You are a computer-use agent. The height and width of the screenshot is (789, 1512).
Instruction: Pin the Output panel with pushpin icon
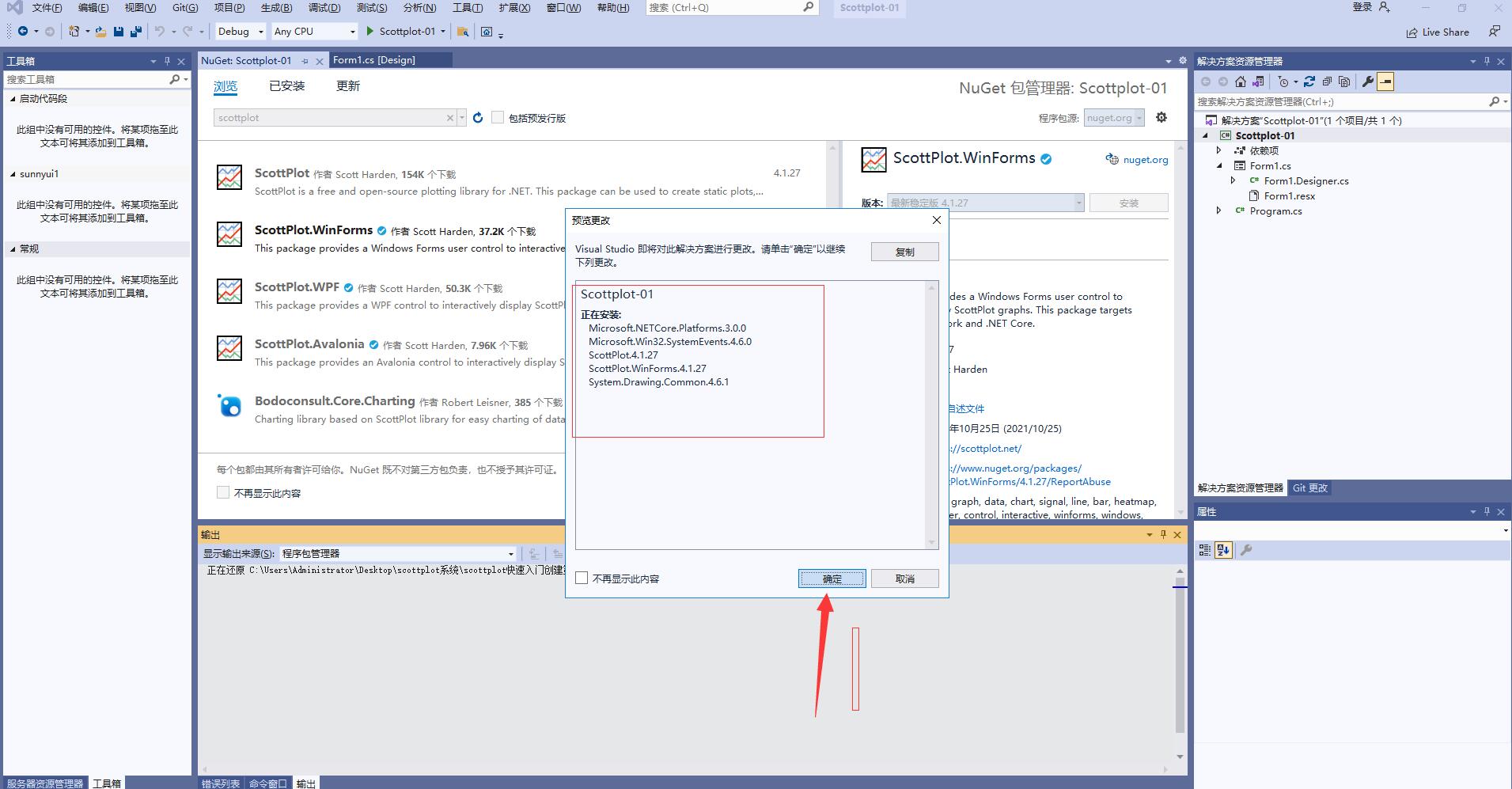1163,535
